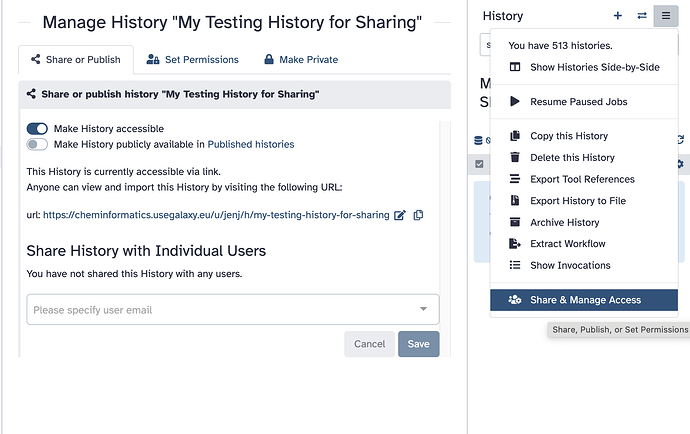Click Share & Manage Access entry
Viewport: 690px width, 434px height.
pyautogui.click(x=584, y=300)
